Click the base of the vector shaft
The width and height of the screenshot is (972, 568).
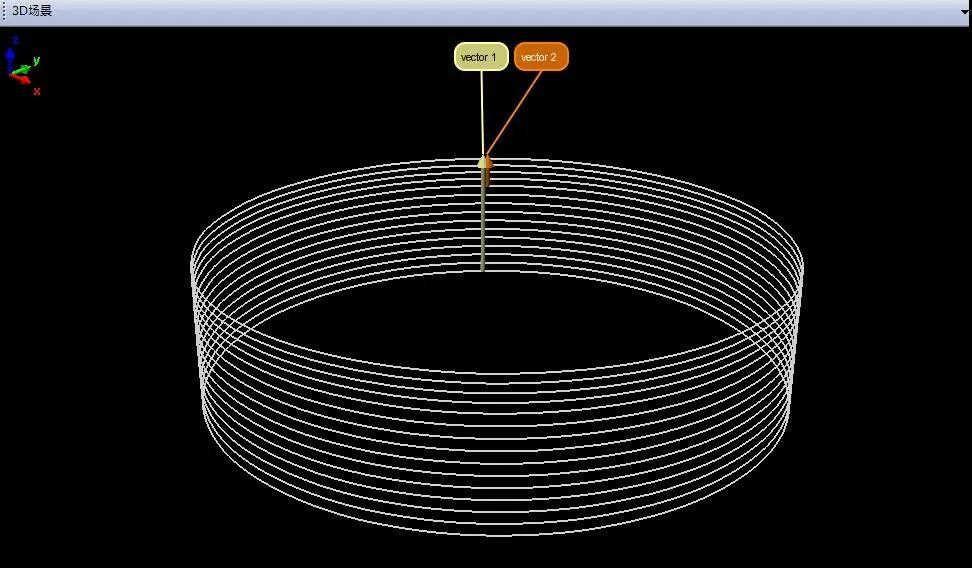point(483,269)
